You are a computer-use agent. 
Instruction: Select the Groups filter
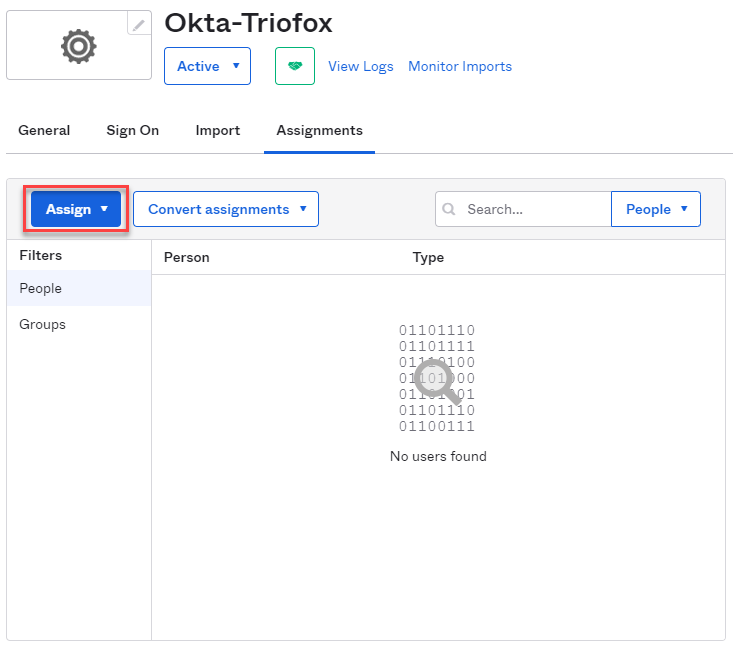[79, 324]
